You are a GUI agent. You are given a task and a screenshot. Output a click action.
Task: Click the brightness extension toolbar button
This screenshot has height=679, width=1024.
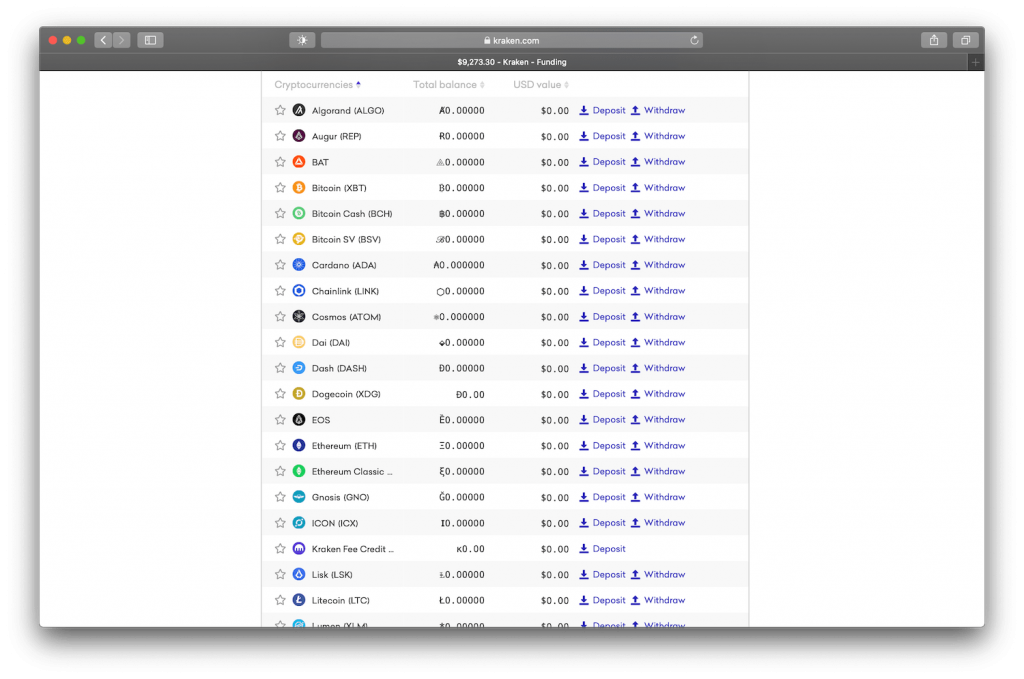click(x=302, y=40)
